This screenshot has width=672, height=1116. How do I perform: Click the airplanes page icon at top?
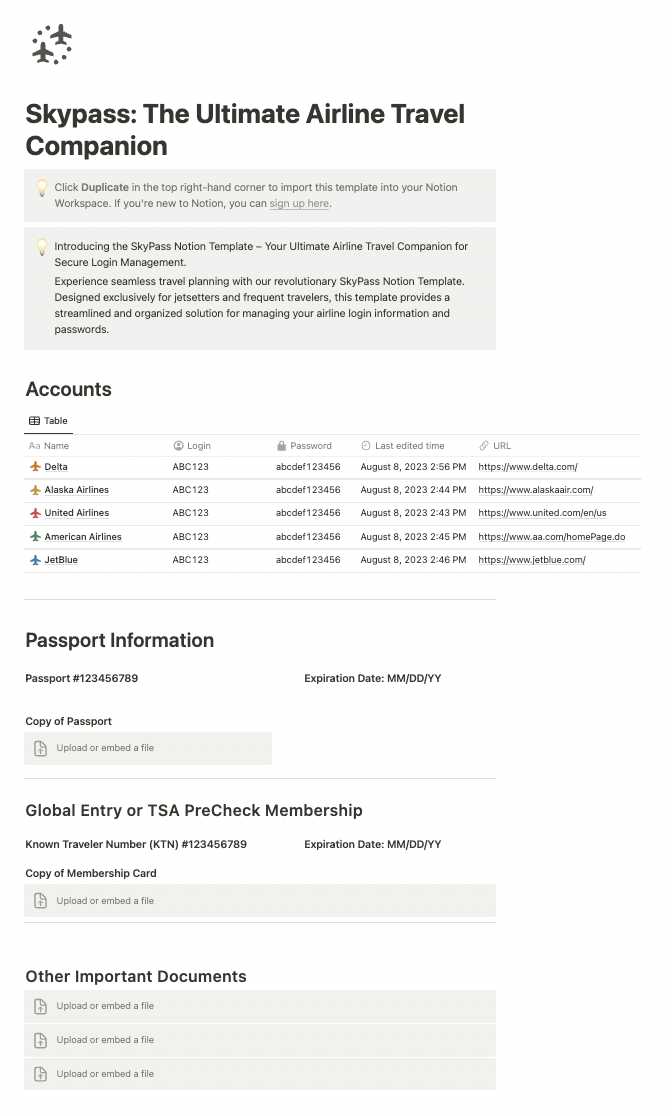(52, 44)
